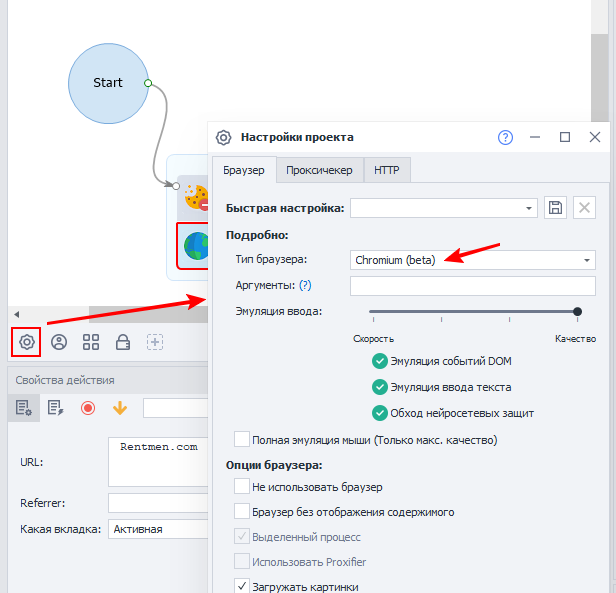This screenshot has width=616, height=593.
Task: Click the URL text field
Action: 158,462
